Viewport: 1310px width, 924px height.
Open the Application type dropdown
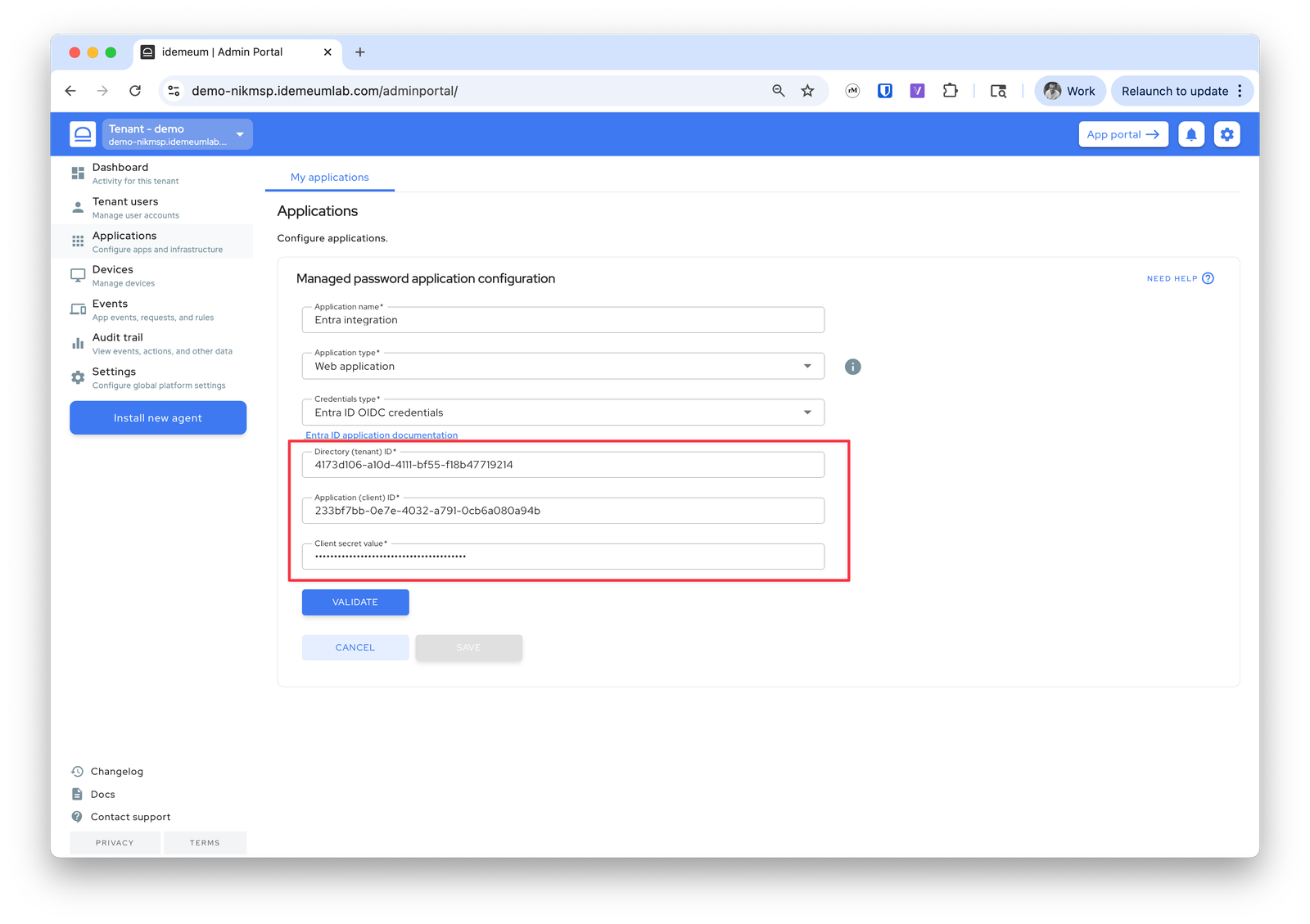(563, 366)
